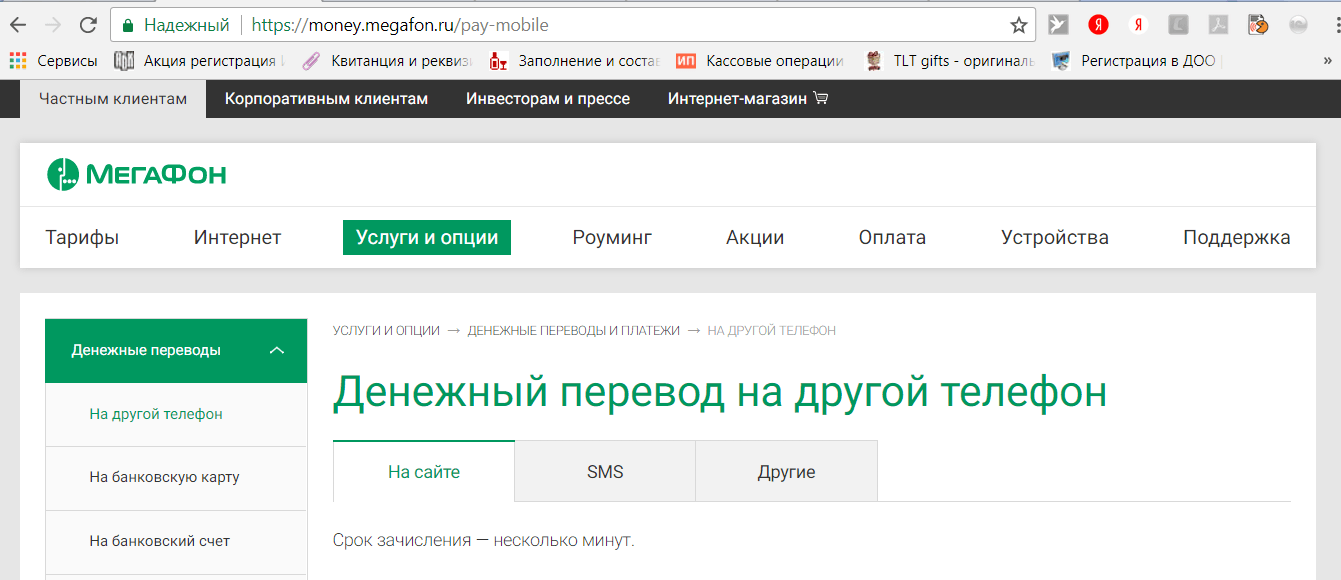Open the Услуги и опции menu
Screen dimensions: 1341x580
[x=427, y=238]
